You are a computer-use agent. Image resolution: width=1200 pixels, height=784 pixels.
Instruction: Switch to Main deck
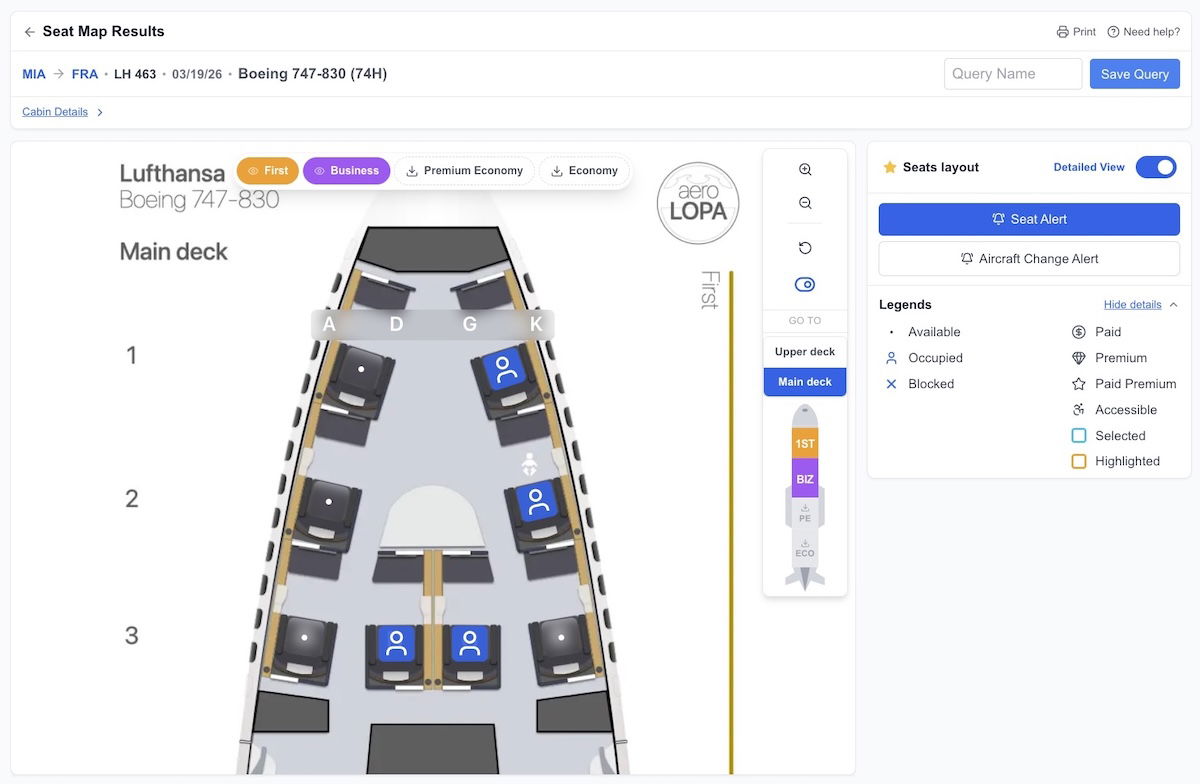pyautogui.click(x=805, y=382)
